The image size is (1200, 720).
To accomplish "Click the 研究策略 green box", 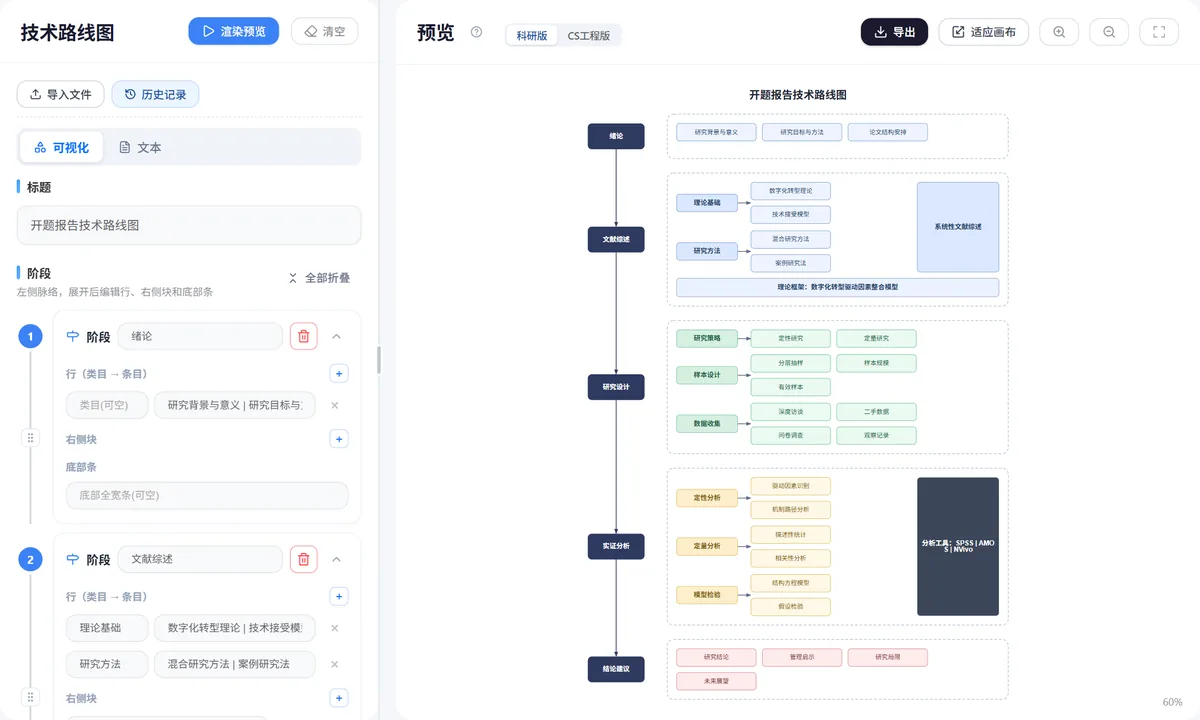I will [x=707, y=338].
